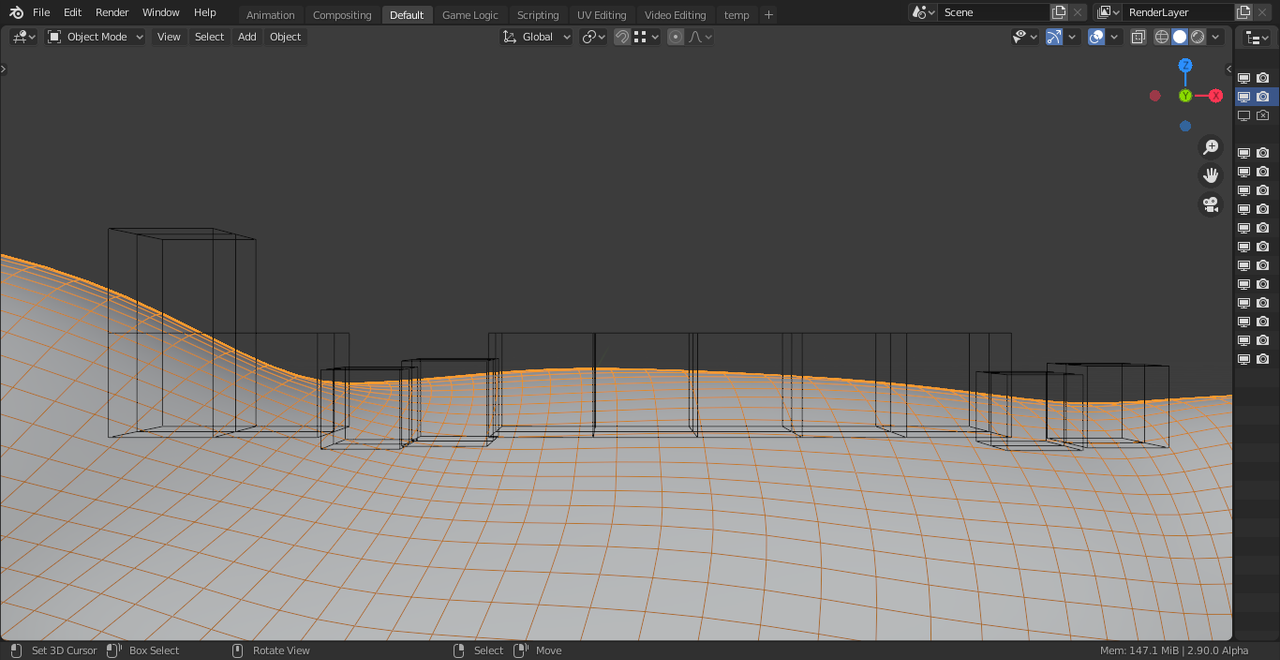Switch to the UV Editing workspace tab

pos(601,15)
